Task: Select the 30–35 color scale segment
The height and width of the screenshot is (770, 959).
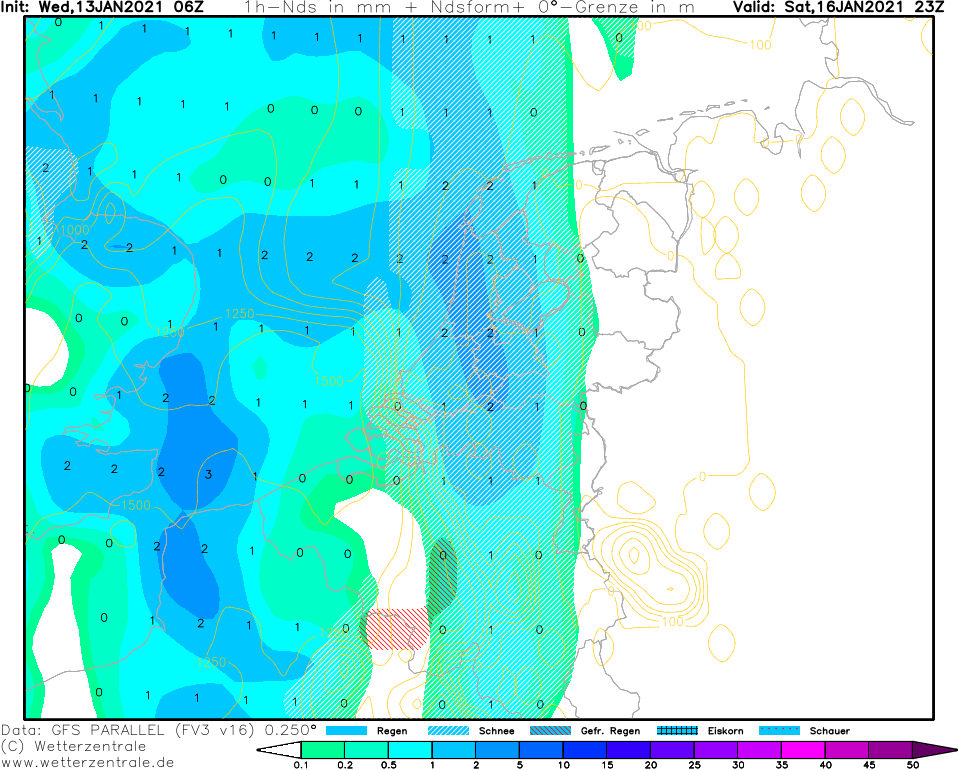Action: [760, 750]
